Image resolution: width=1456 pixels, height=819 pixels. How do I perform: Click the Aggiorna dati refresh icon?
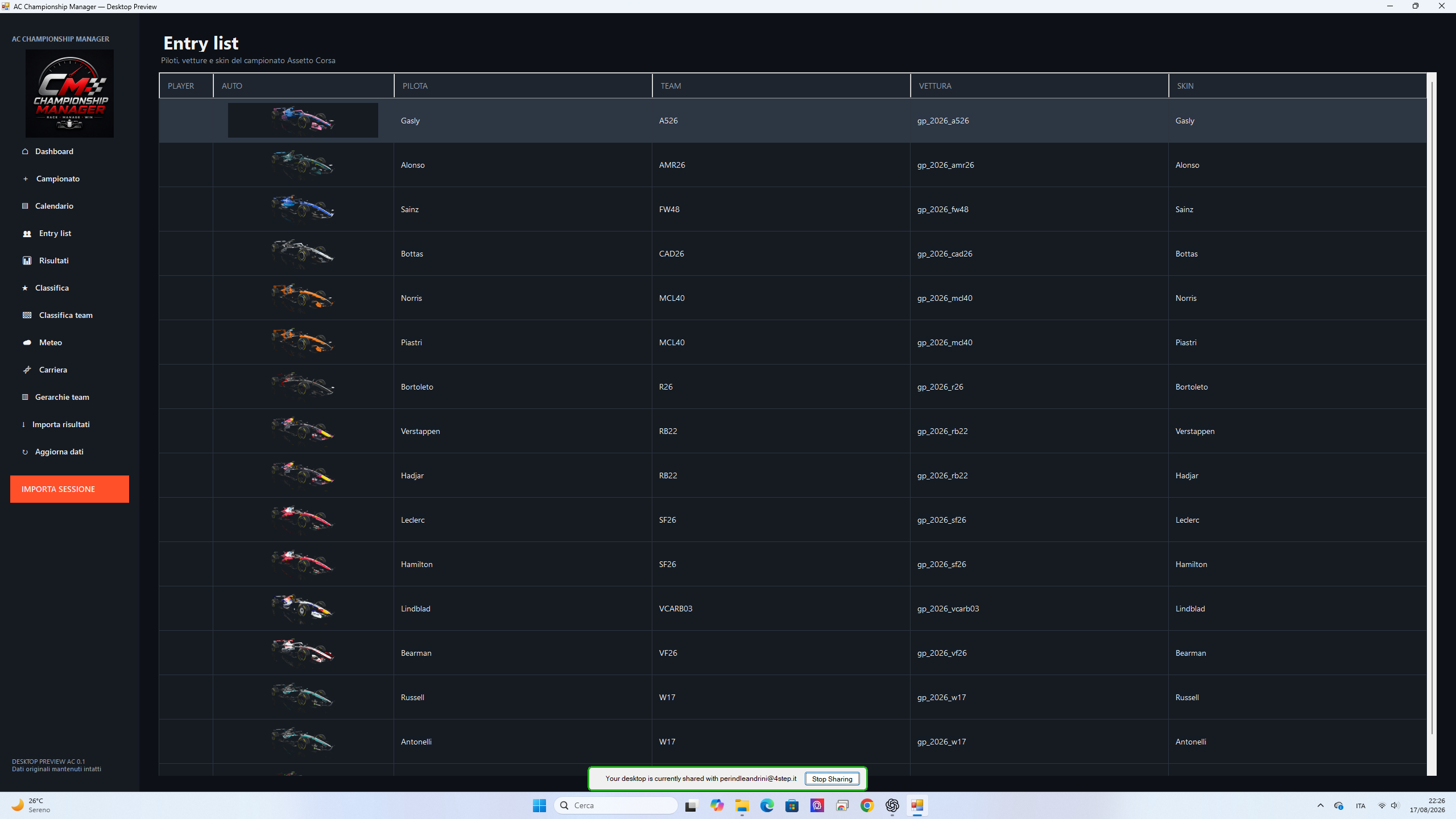pyautogui.click(x=25, y=452)
